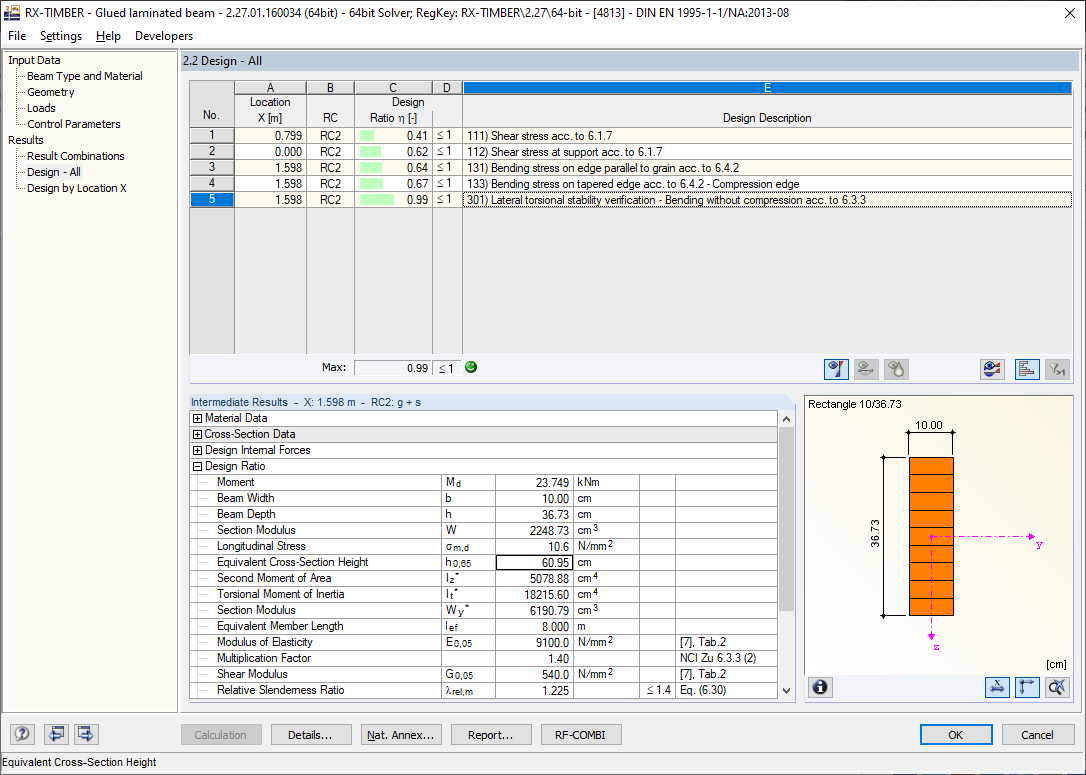Click the Details... button
Viewport: 1086px width, 775px height.
click(x=310, y=735)
